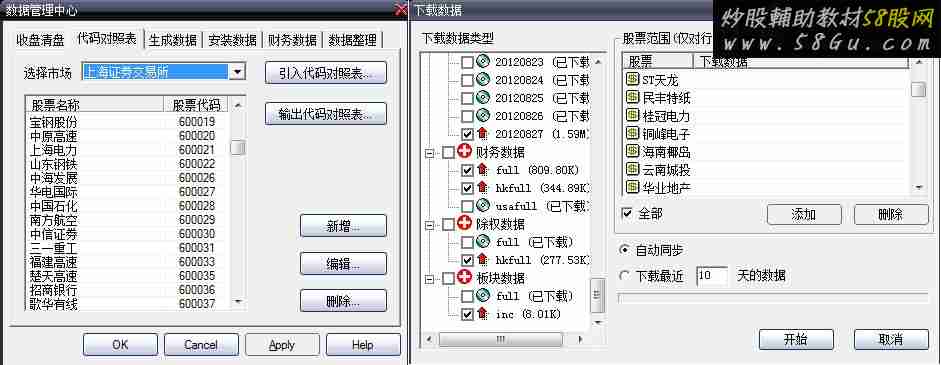This screenshot has width=941, height=365.
Task: Click the stock icon of 海南椰岛
Action: click(632, 151)
